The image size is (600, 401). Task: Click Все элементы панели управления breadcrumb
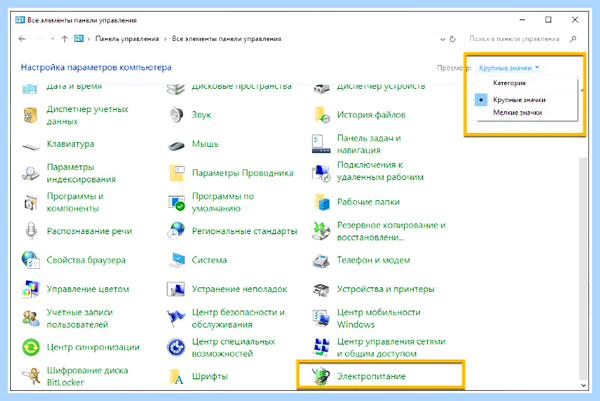[x=227, y=39]
